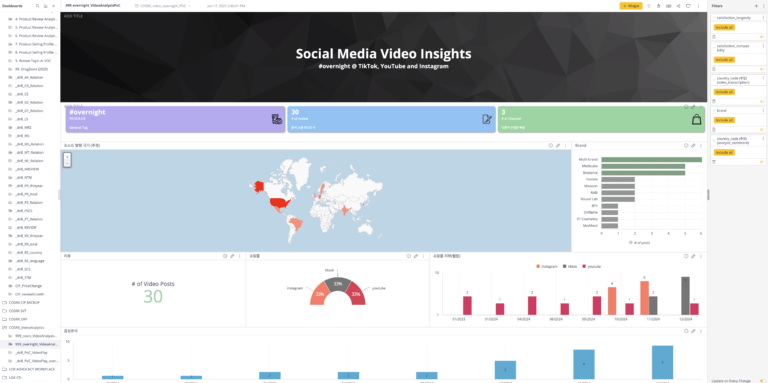This screenshot has height=383, width=768.
Task: Click the yellow + Widget button
Action: pyautogui.click(x=631, y=6)
